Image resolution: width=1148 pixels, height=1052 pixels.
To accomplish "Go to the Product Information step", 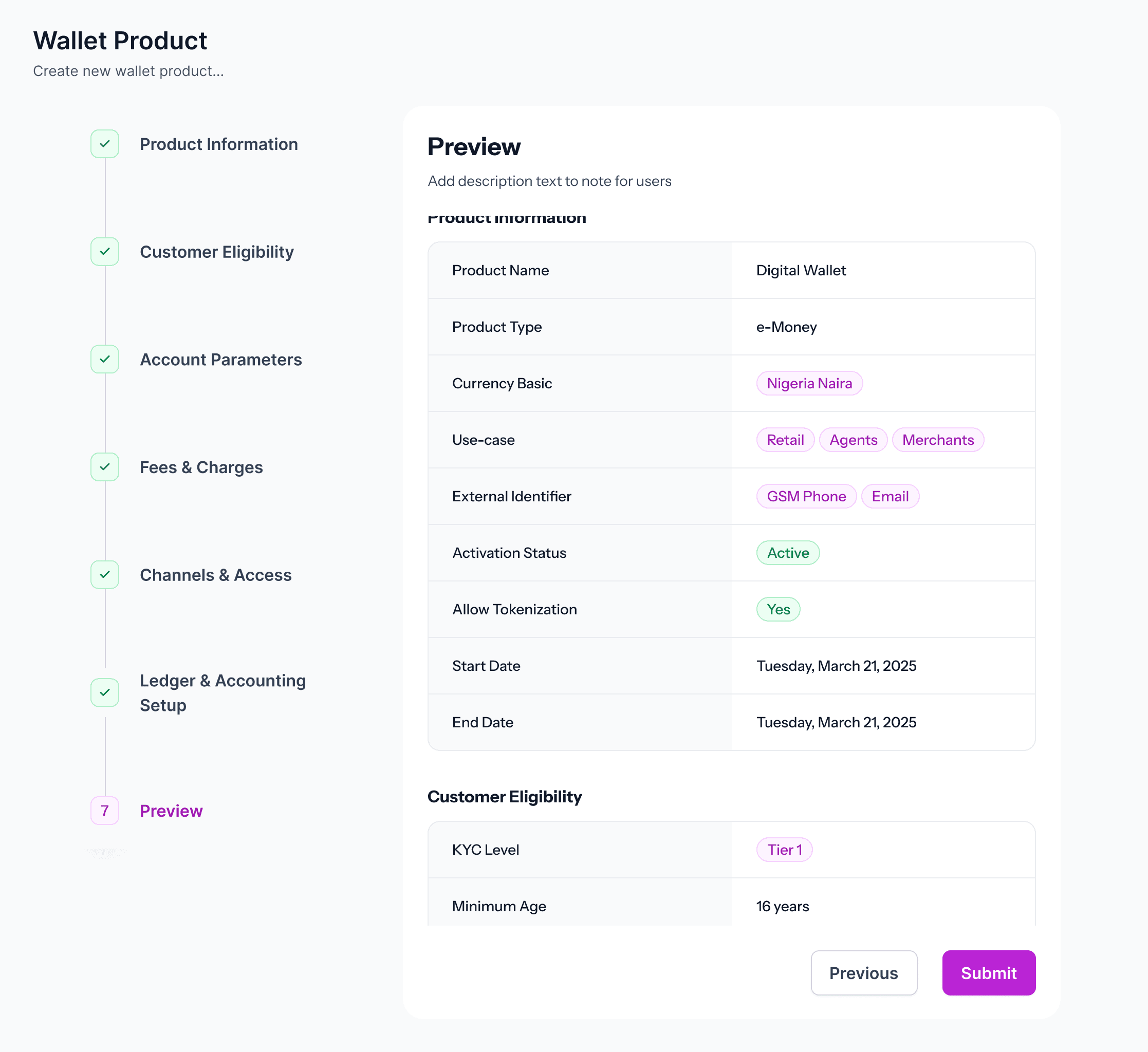I will 219,144.
